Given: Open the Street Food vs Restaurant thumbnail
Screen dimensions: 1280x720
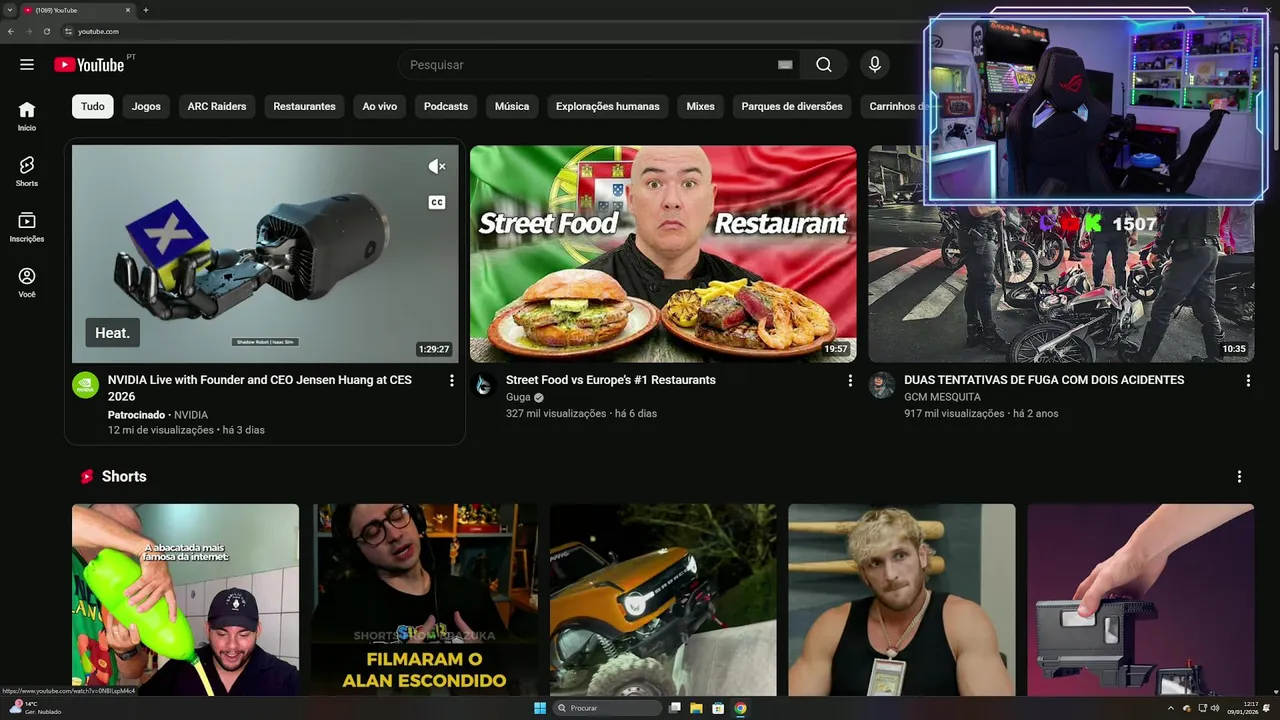Looking at the screenshot, I should [x=663, y=254].
